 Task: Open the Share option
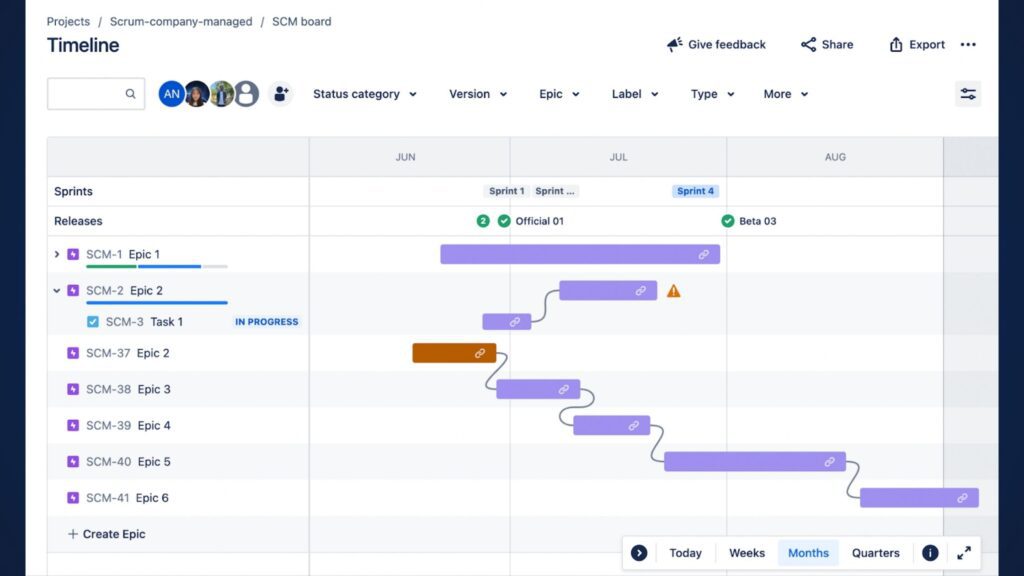(827, 44)
